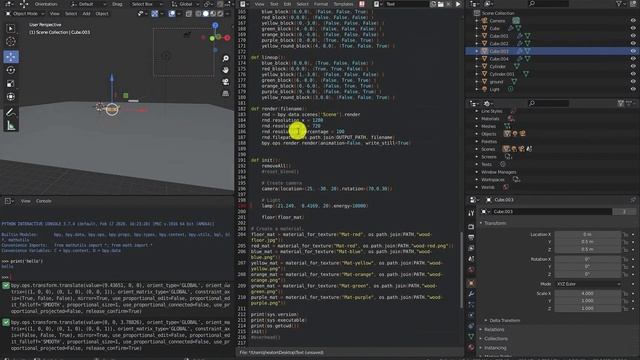Open the Tool properties tab
Screen dimensions: 640x360
(x=471, y=213)
